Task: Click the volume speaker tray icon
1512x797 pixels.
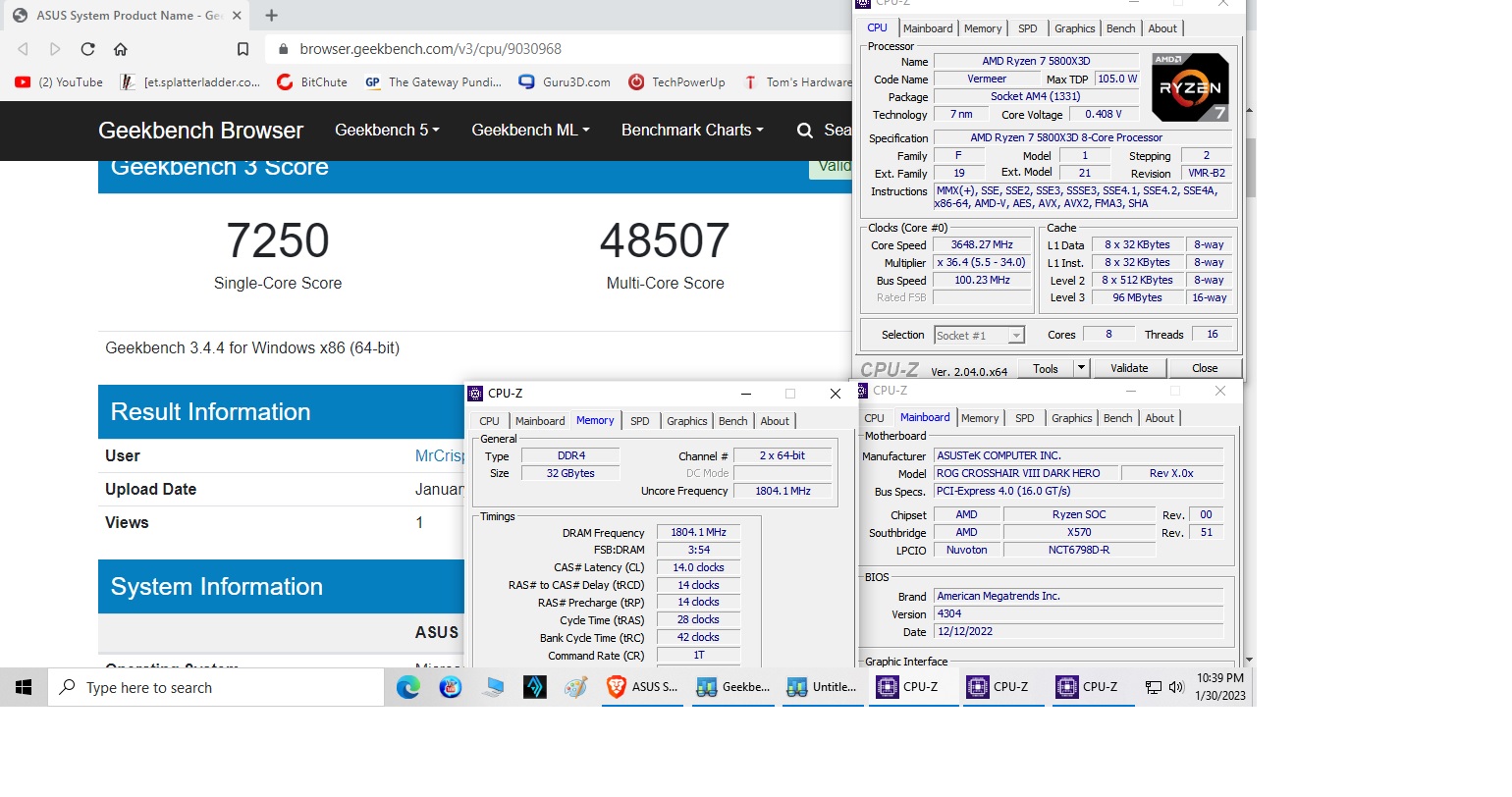Action: click(x=1176, y=687)
